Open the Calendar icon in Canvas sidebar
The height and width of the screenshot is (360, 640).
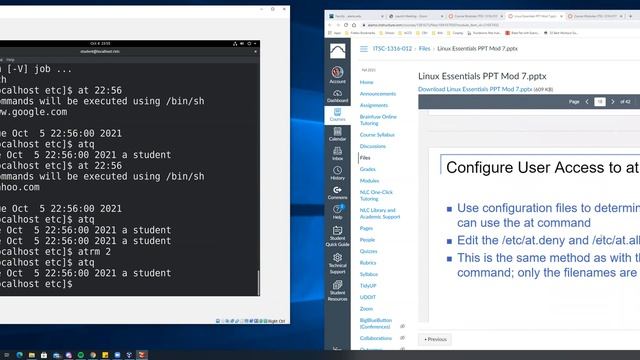tap(337, 134)
